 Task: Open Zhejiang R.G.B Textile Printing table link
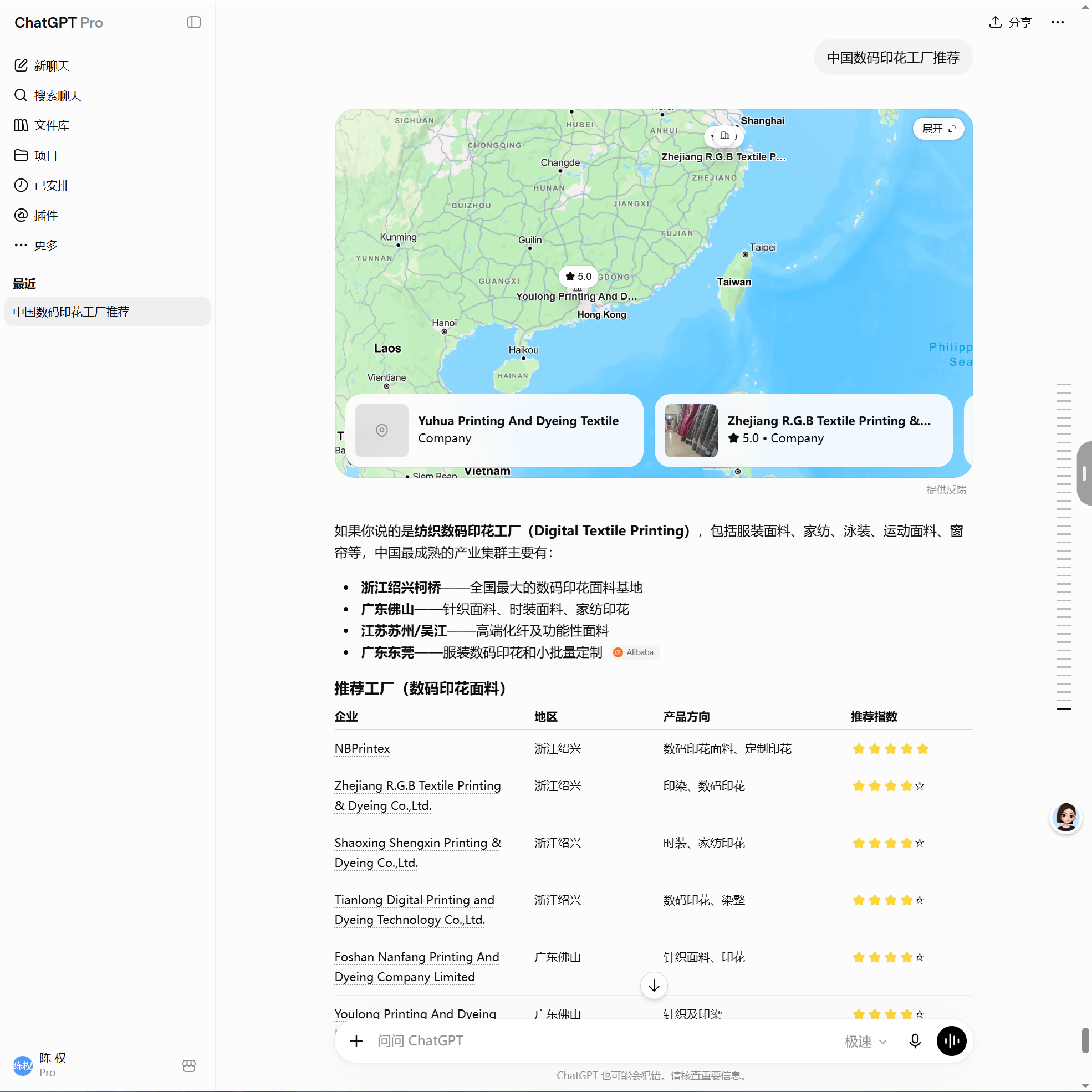point(417,795)
